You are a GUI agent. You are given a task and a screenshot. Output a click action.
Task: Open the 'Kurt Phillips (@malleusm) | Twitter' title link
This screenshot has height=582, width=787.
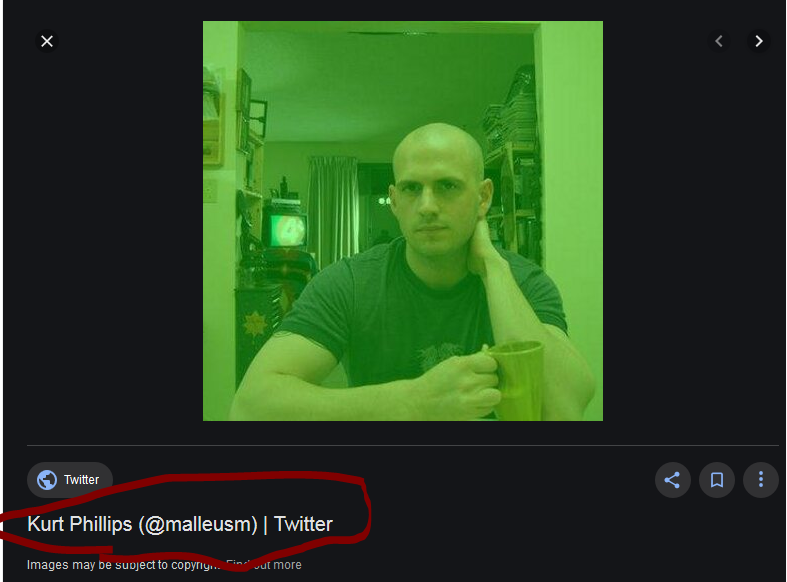[180, 524]
